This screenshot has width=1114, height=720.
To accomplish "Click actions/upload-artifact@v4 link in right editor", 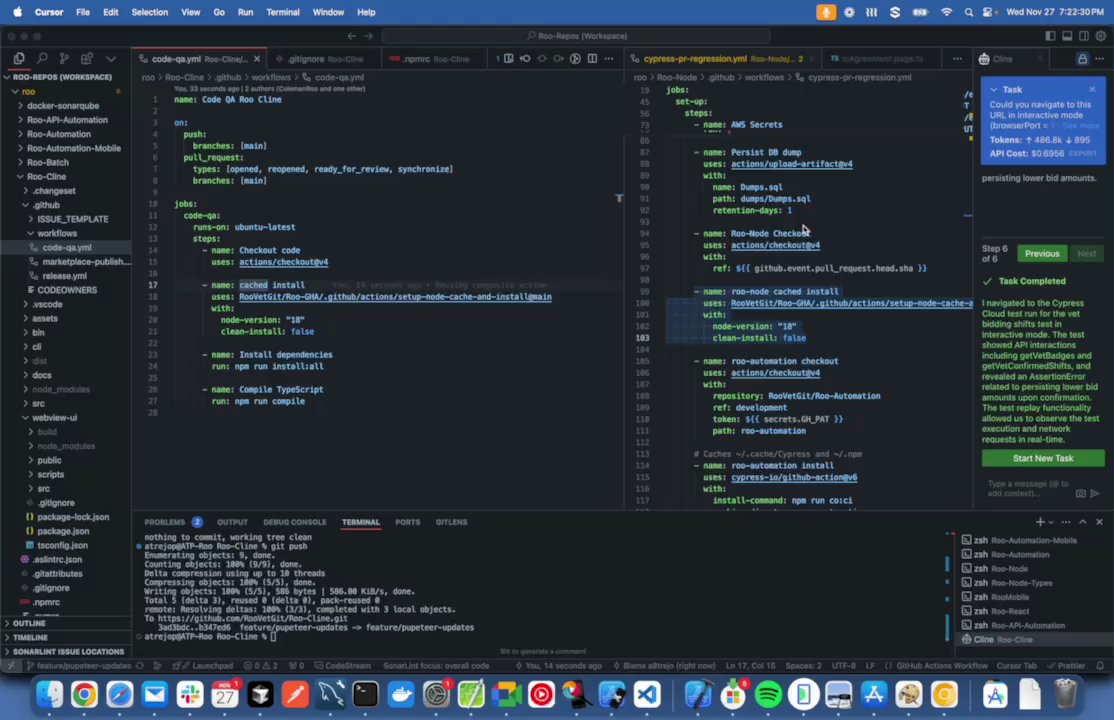I will [x=791, y=164].
